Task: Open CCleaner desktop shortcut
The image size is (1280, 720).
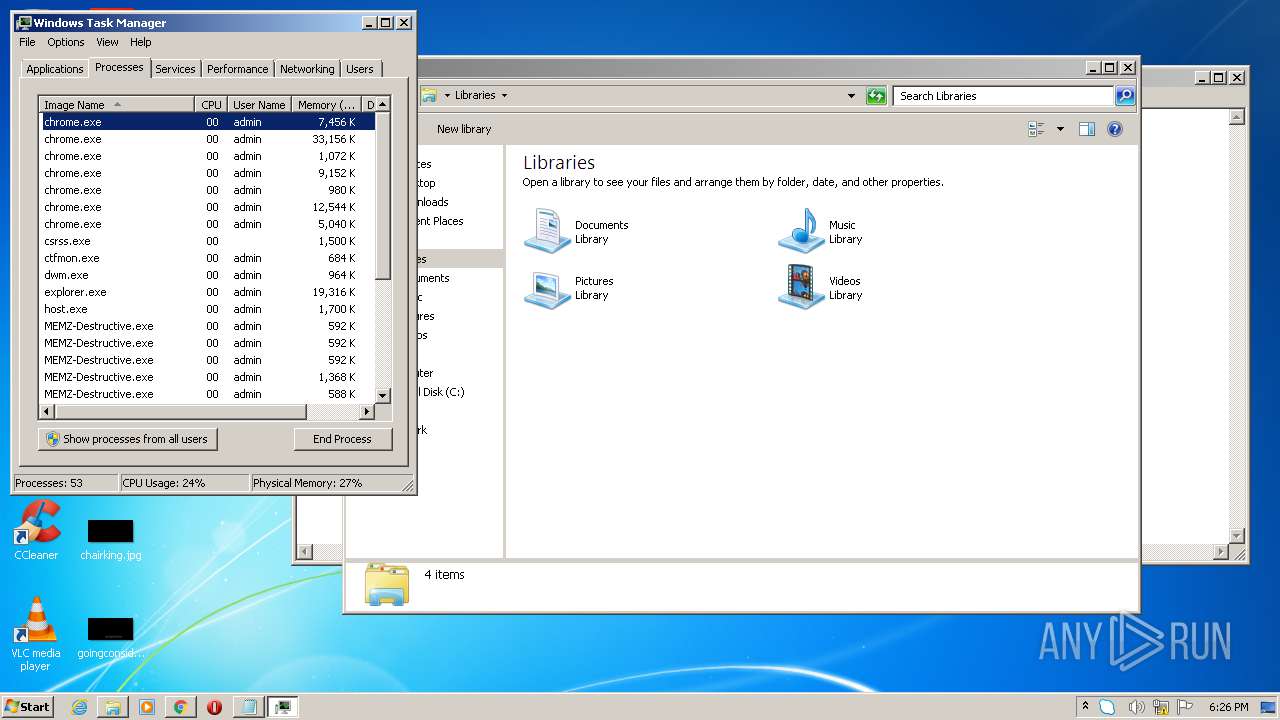Action: tap(36, 530)
